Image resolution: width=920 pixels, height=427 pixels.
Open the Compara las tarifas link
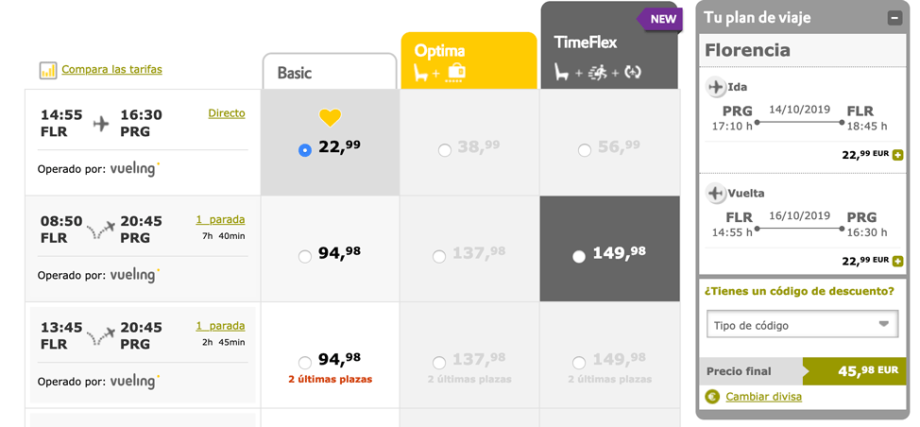pos(112,70)
